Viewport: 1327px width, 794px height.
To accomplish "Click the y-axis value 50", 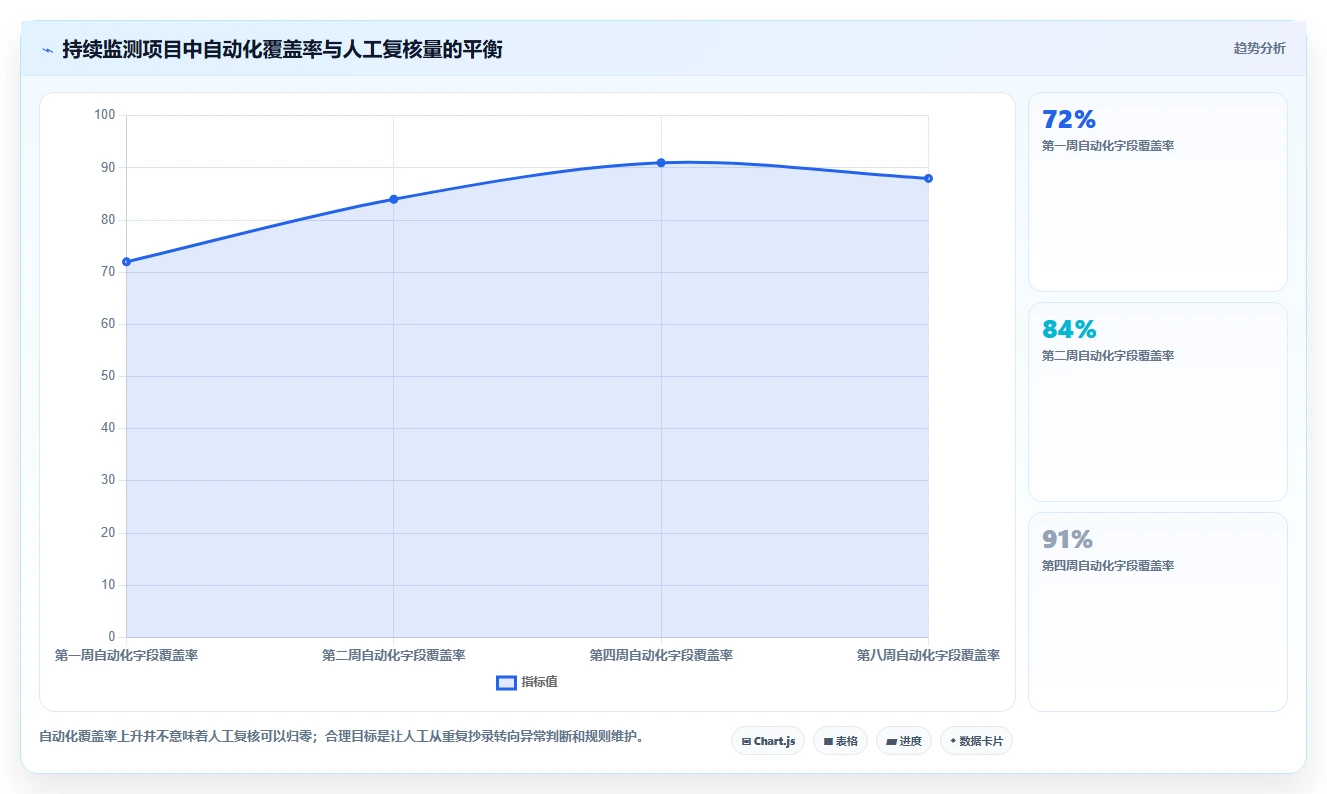I will (x=108, y=376).
